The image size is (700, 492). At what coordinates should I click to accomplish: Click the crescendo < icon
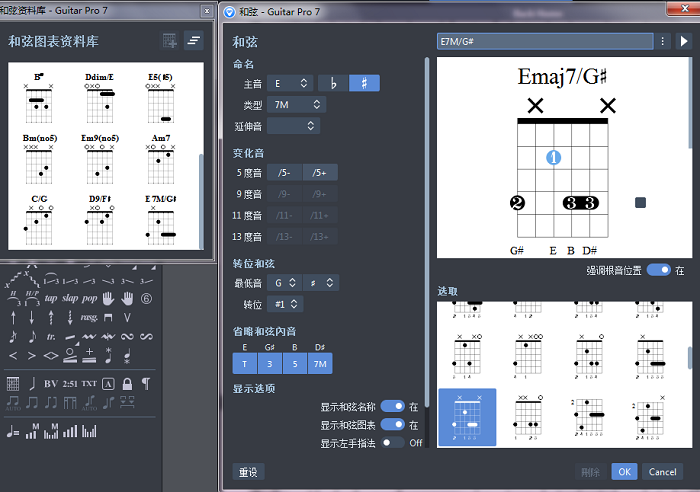tap(13, 356)
